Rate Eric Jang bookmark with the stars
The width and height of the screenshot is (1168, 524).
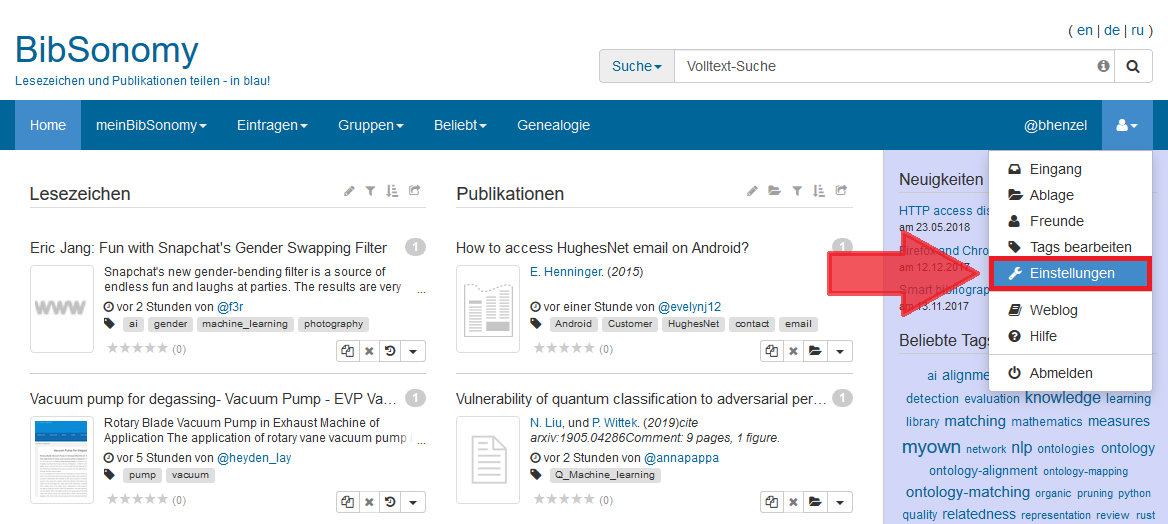138,348
